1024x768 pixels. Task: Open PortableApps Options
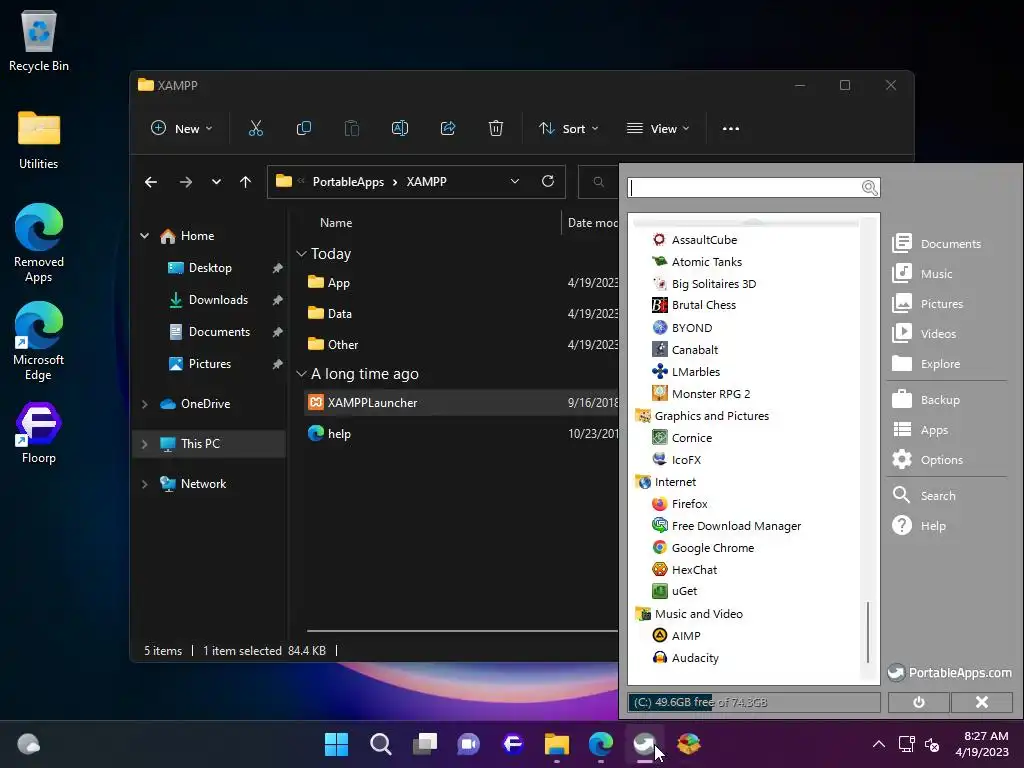[x=927, y=460]
